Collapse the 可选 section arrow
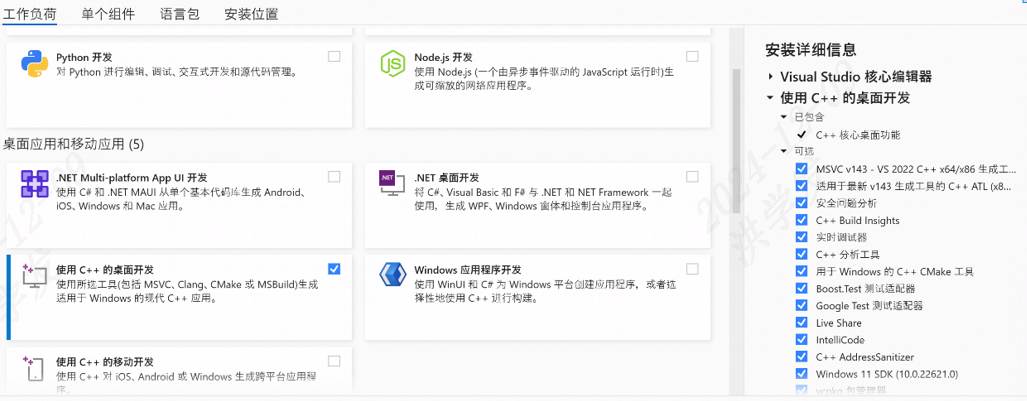 point(784,151)
